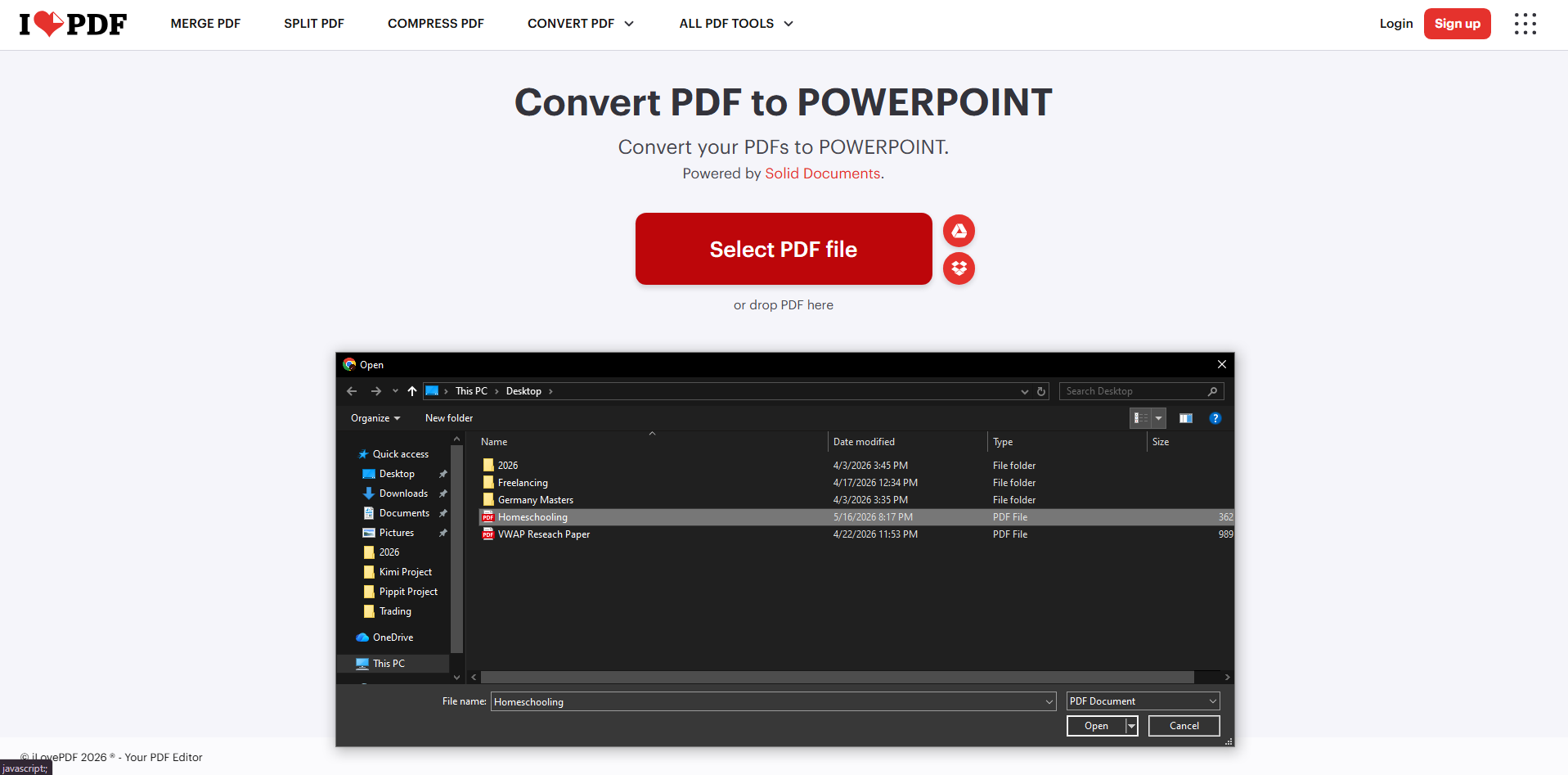1568x775 pixels.
Task: Go up one folder level
Action: [412, 391]
